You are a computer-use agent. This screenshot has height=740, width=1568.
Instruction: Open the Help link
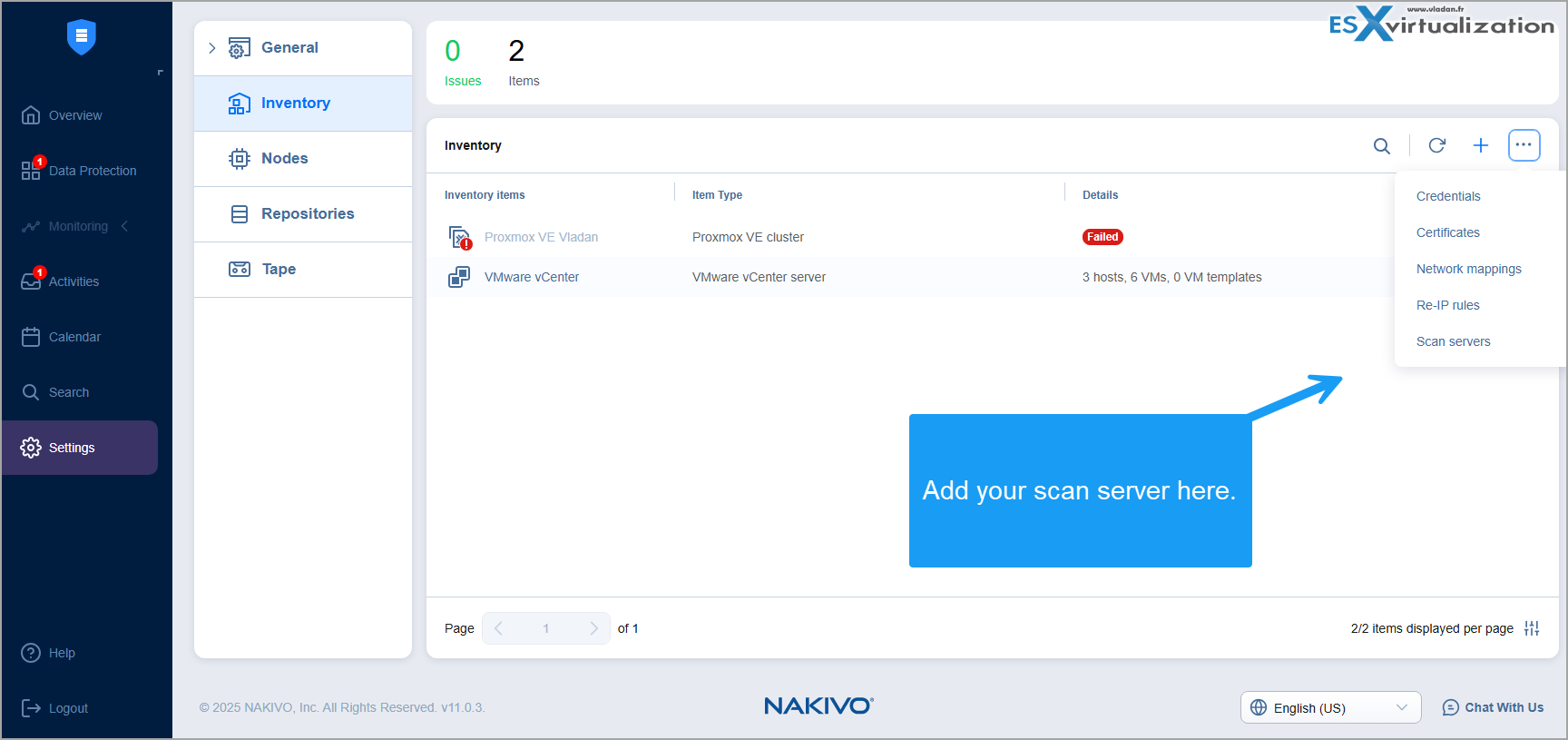(x=62, y=653)
